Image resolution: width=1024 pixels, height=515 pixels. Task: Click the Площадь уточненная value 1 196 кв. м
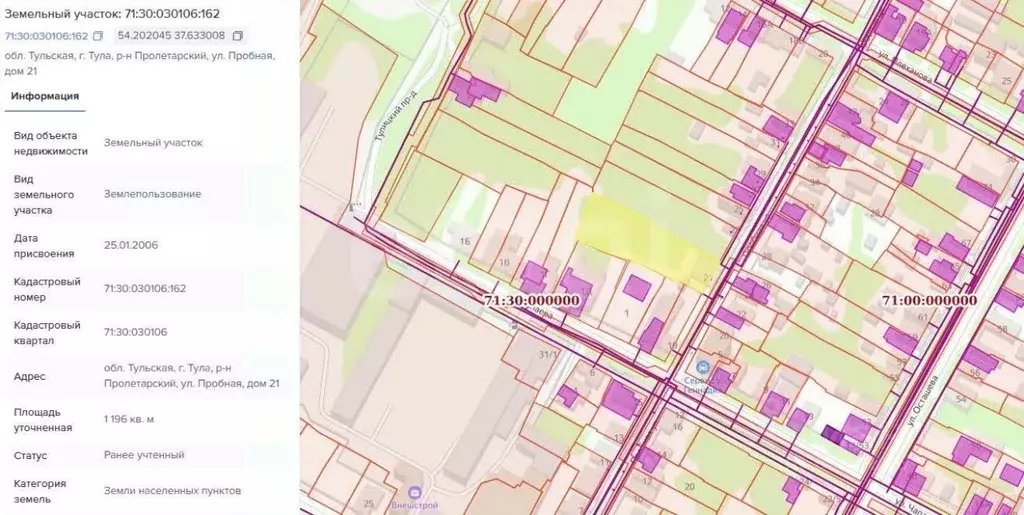129,419
